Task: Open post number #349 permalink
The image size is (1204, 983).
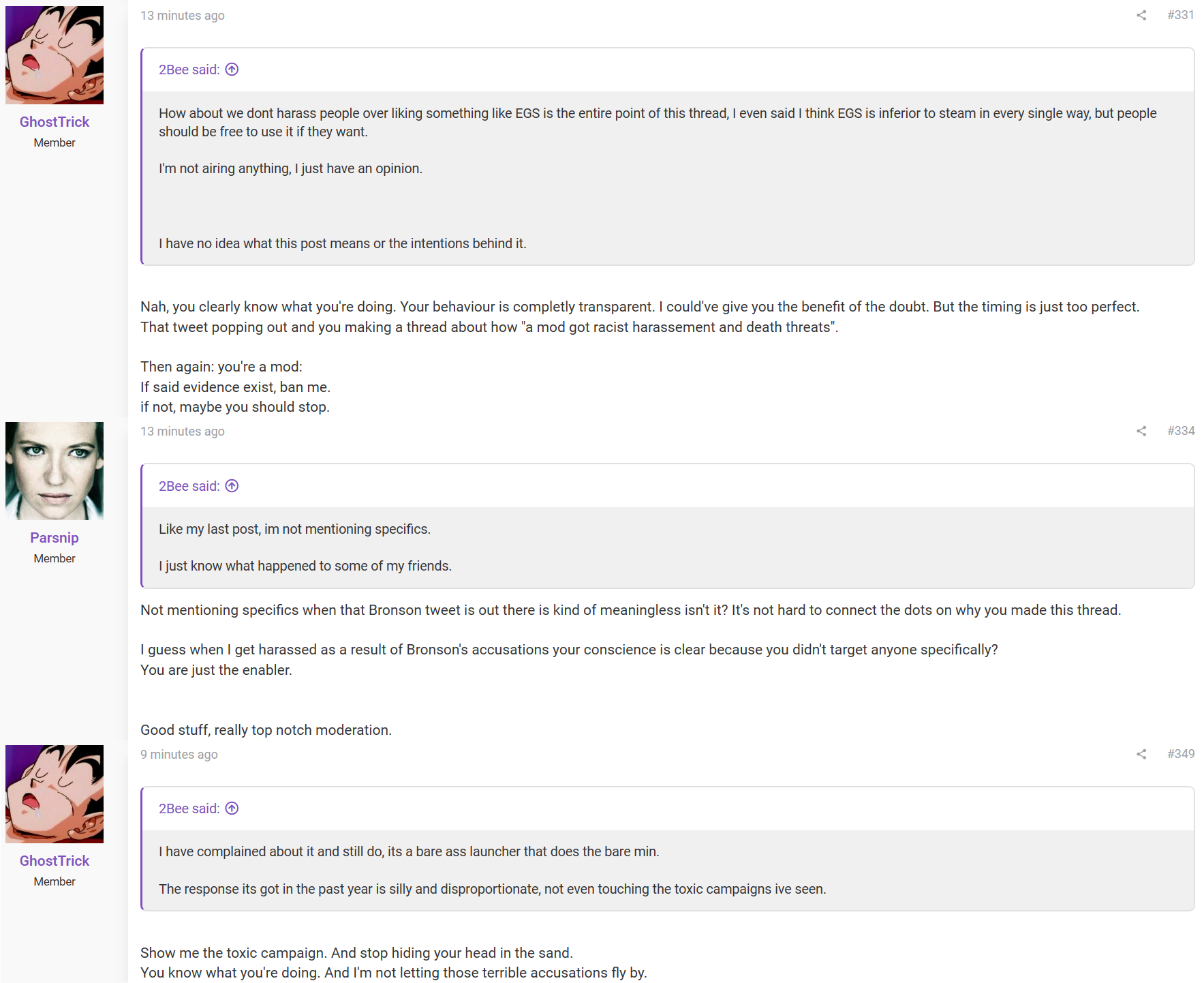Action: (1180, 754)
